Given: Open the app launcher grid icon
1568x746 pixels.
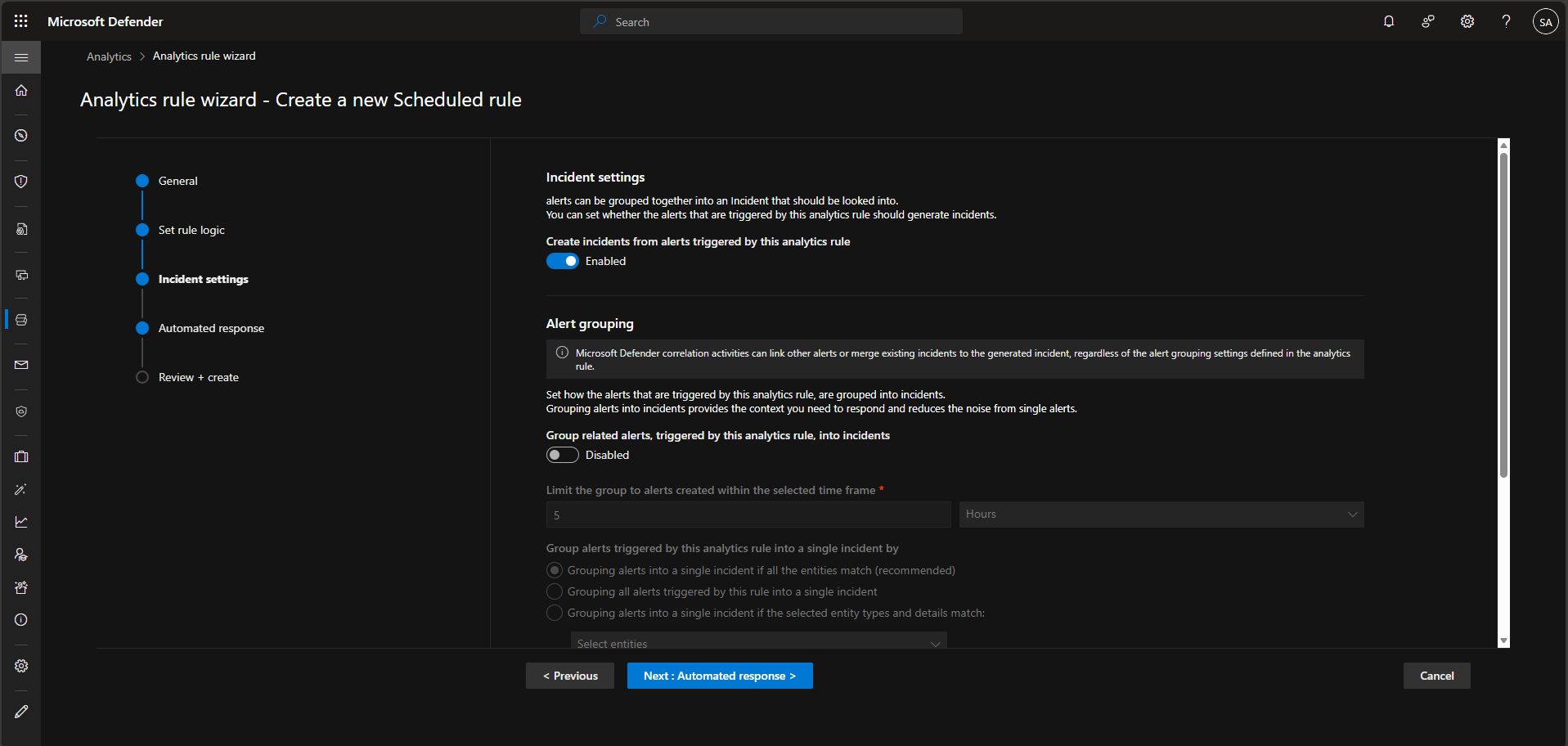Looking at the screenshot, I should coord(21,21).
